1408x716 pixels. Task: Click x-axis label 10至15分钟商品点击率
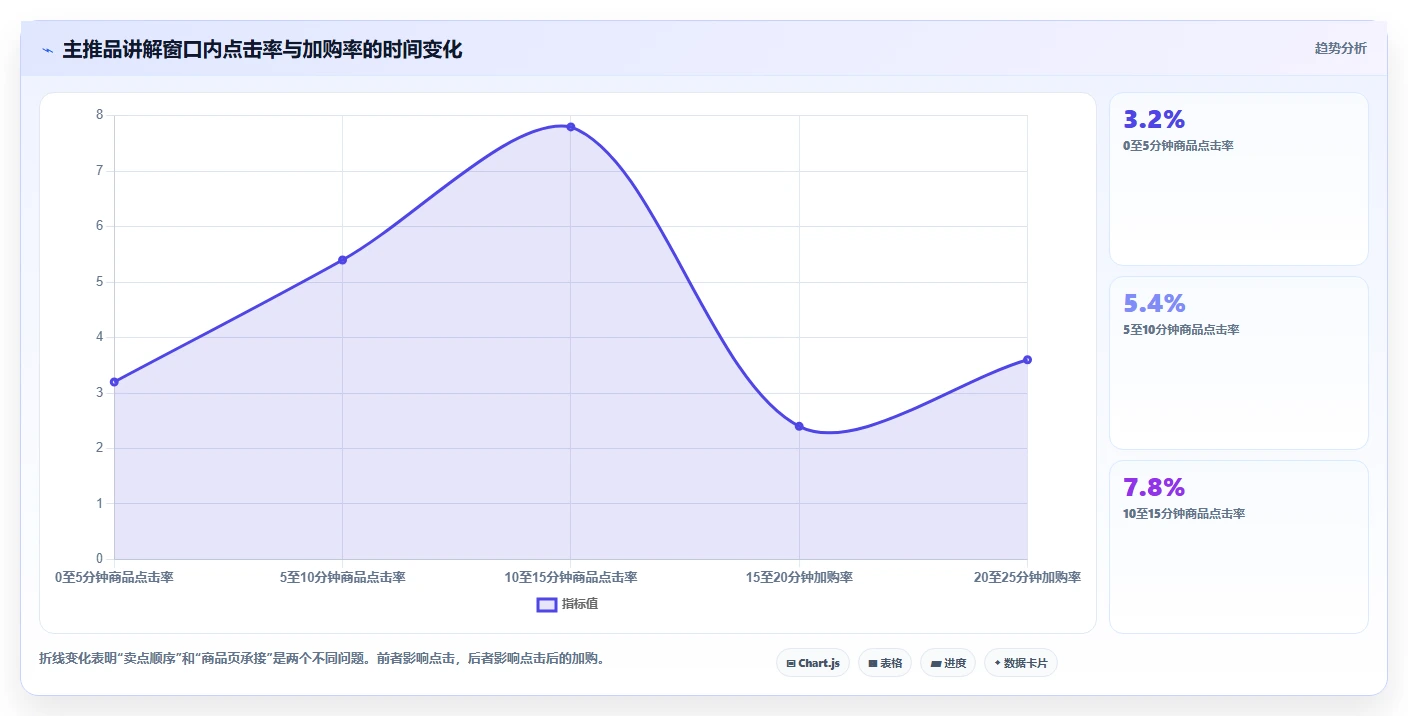click(571, 577)
